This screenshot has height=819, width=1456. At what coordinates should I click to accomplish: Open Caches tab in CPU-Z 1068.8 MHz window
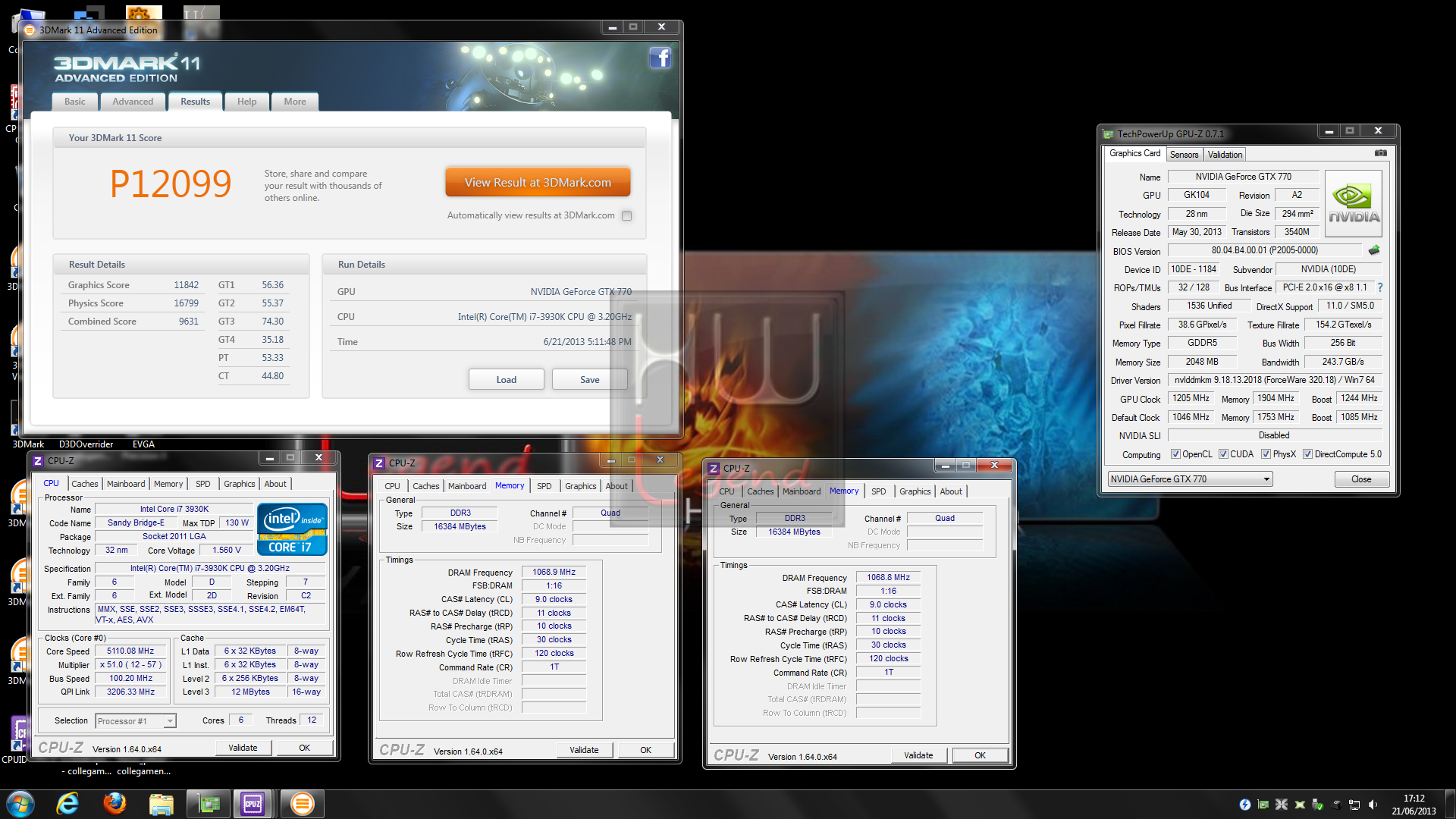(761, 491)
